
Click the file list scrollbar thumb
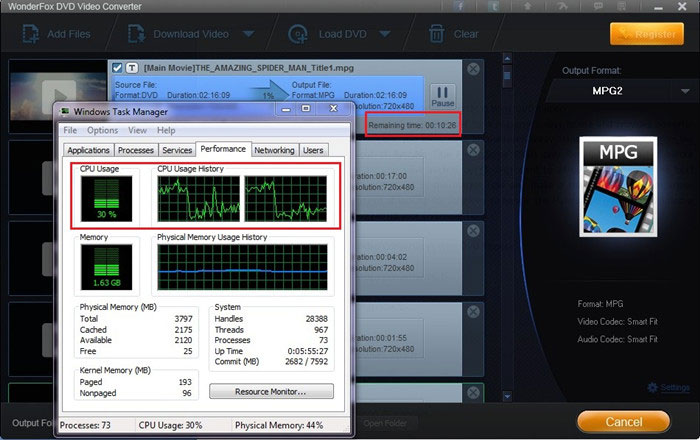point(507,76)
